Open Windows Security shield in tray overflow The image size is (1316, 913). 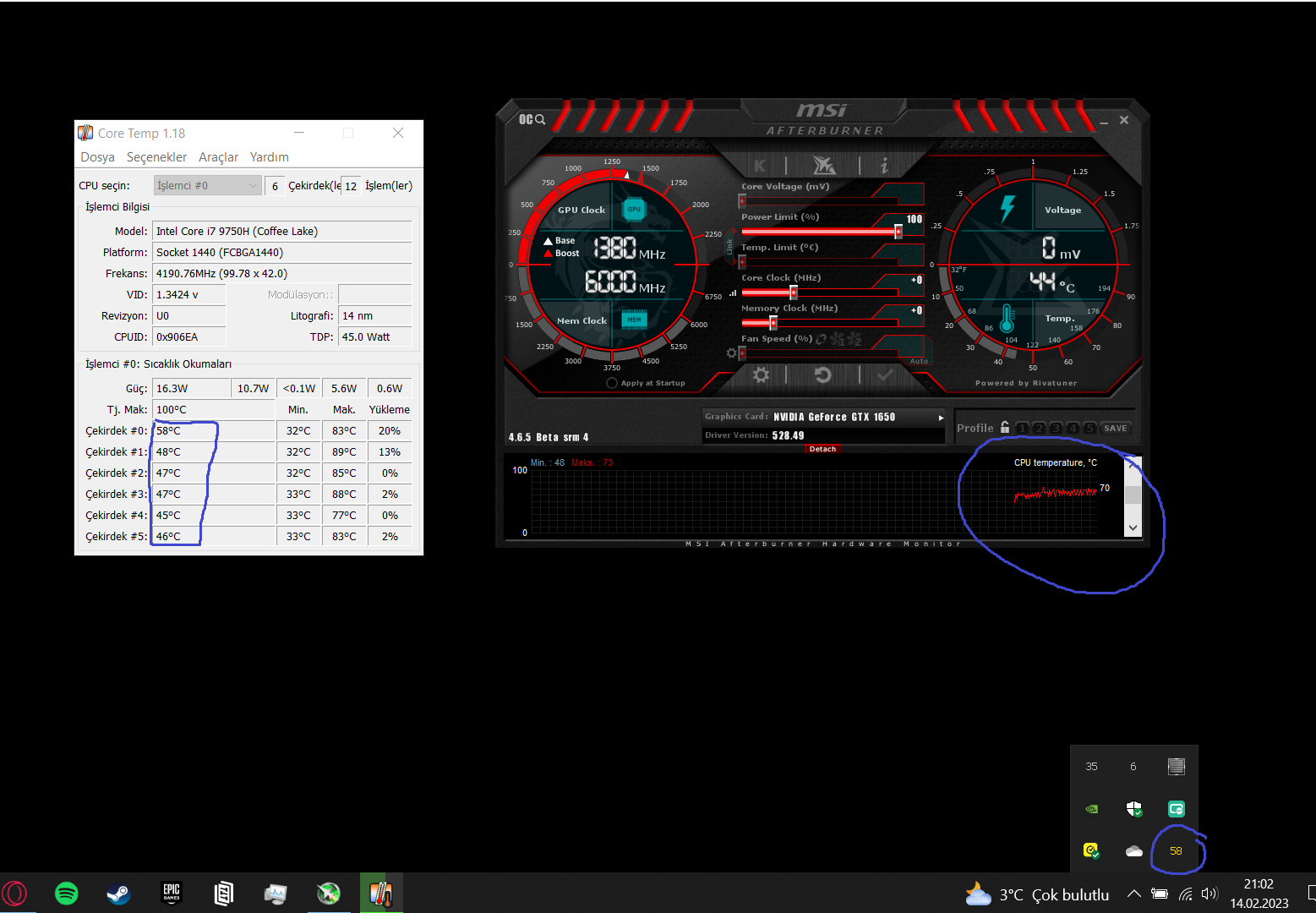(1134, 809)
